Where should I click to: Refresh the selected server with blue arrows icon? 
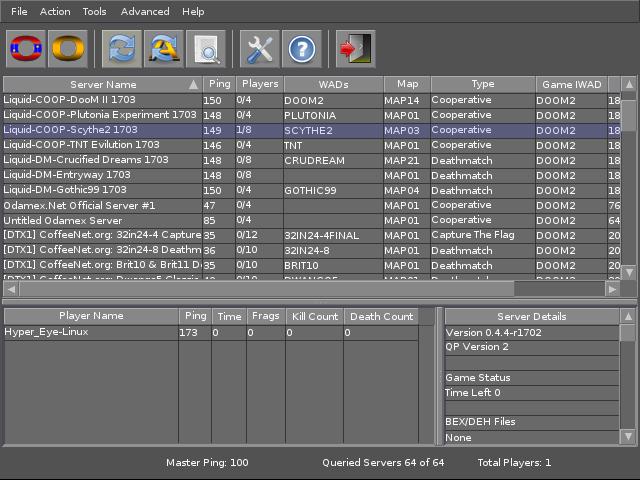tap(120, 48)
